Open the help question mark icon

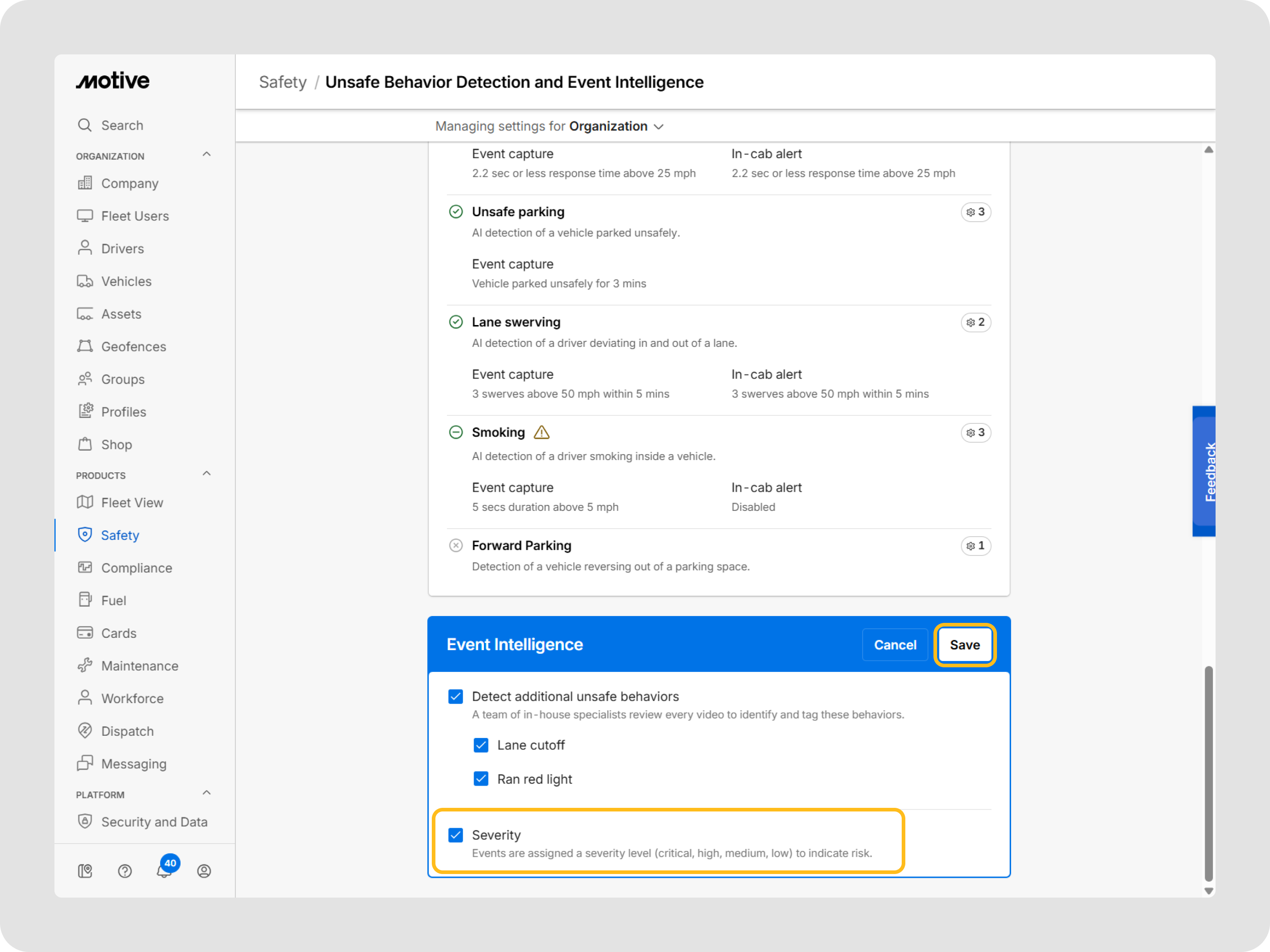[125, 871]
